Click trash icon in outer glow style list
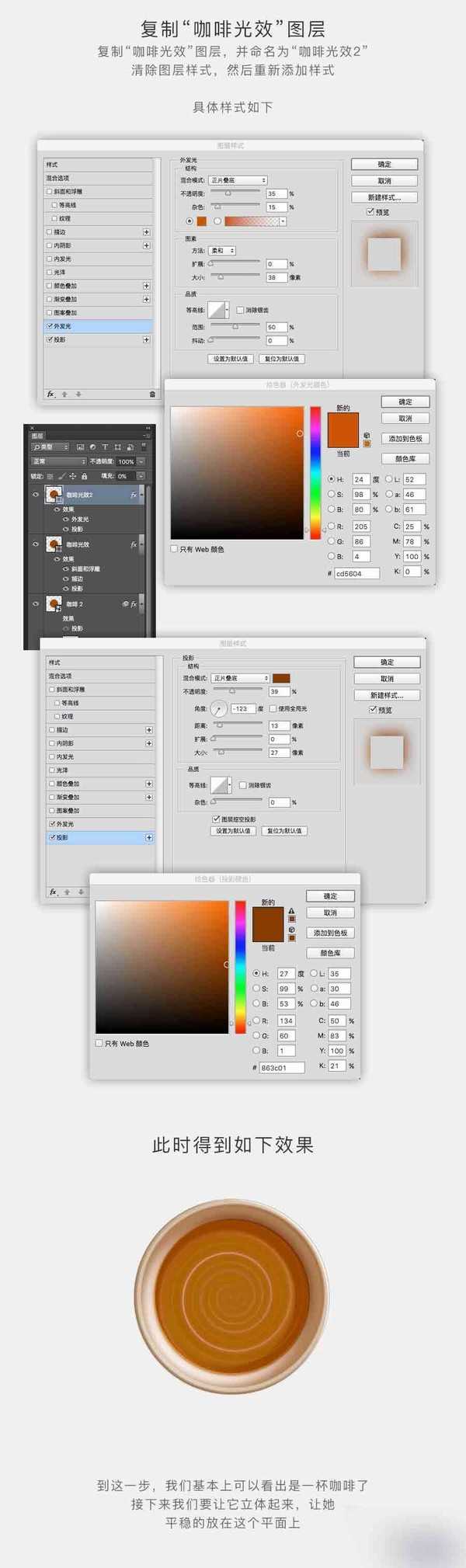 [x=152, y=394]
